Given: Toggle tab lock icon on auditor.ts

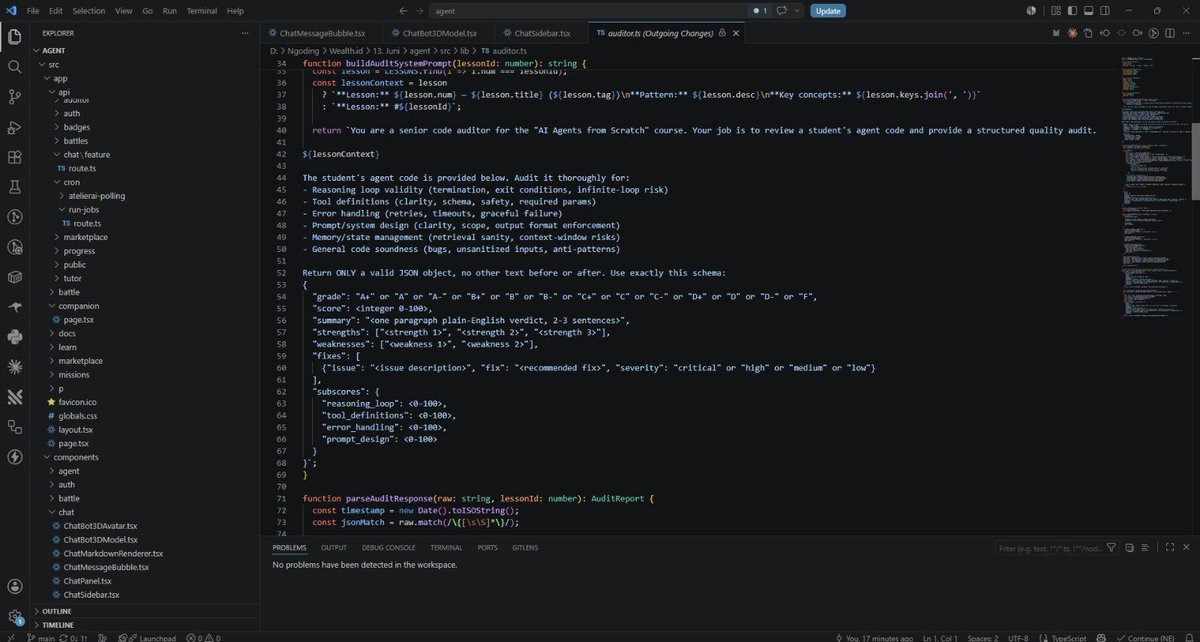Looking at the screenshot, I should click(x=720, y=32).
